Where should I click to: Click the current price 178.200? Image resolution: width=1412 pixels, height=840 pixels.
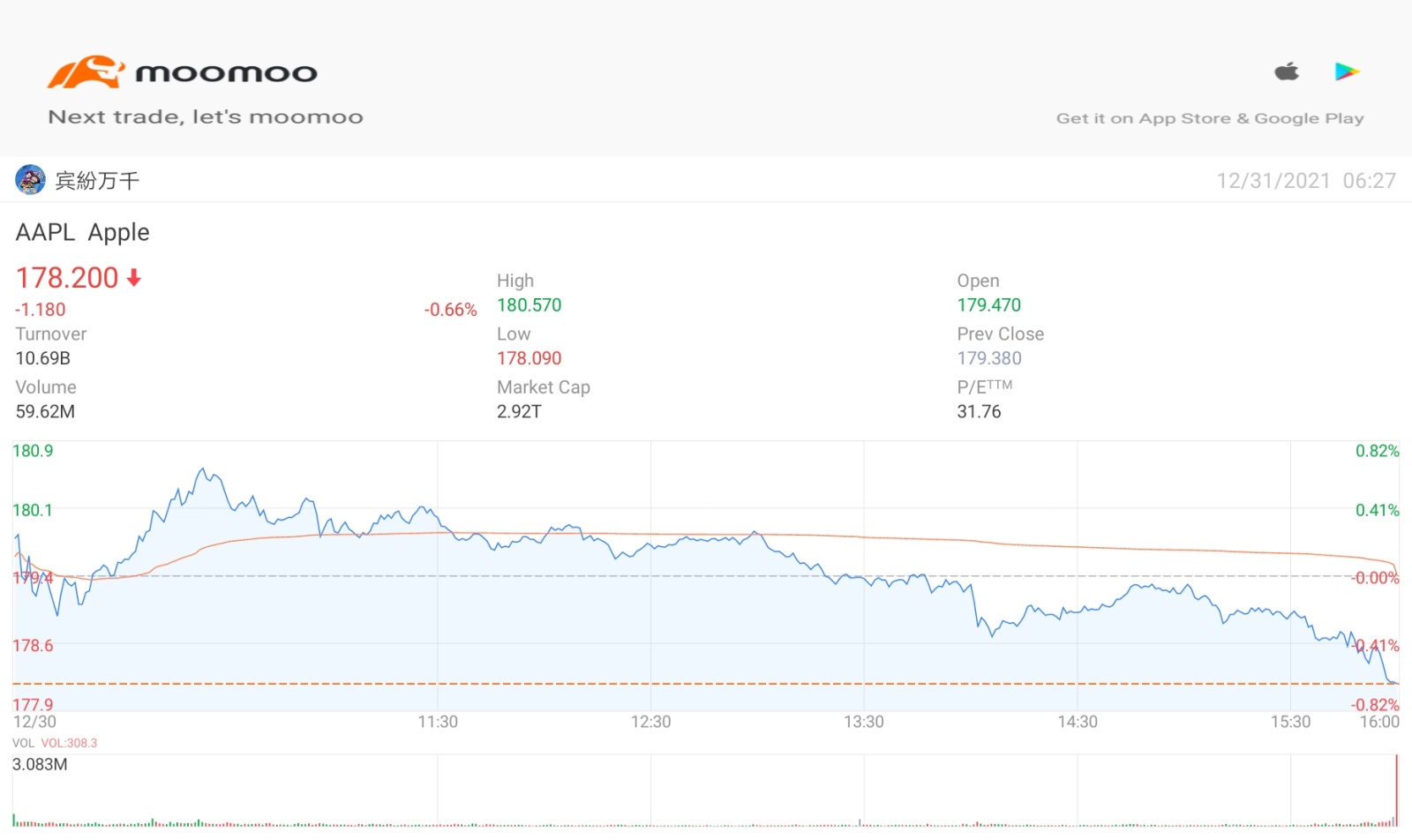67,278
